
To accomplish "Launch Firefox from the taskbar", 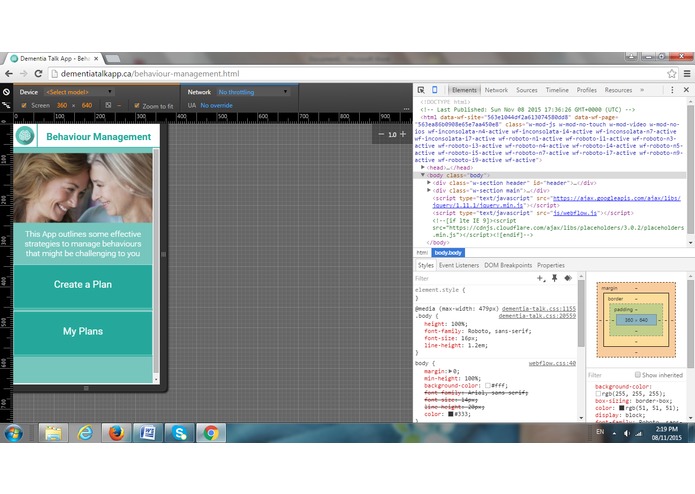I will tap(116, 433).
